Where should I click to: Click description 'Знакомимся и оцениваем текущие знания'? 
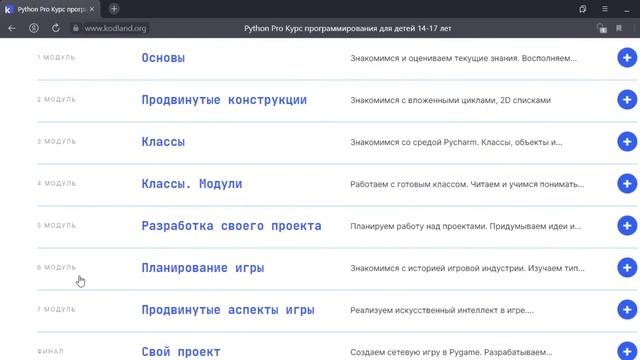click(x=463, y=58)
